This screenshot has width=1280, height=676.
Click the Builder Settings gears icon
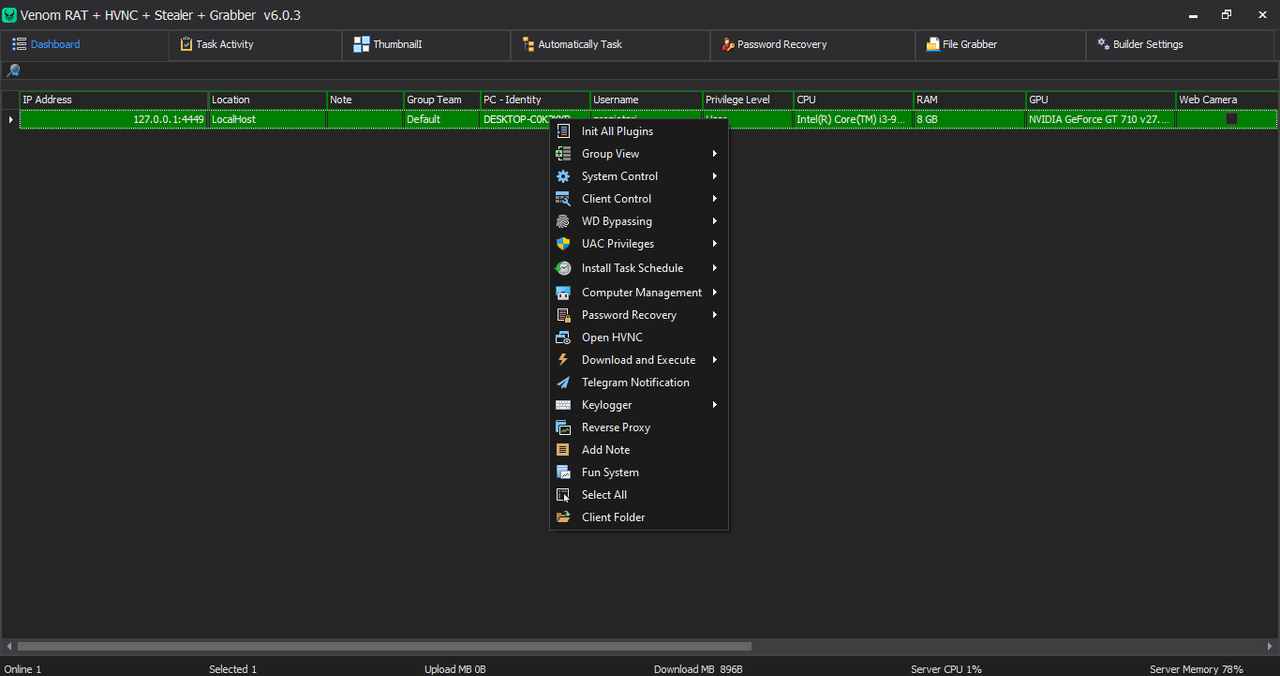pyautogui.click(x=1104, y=44)
